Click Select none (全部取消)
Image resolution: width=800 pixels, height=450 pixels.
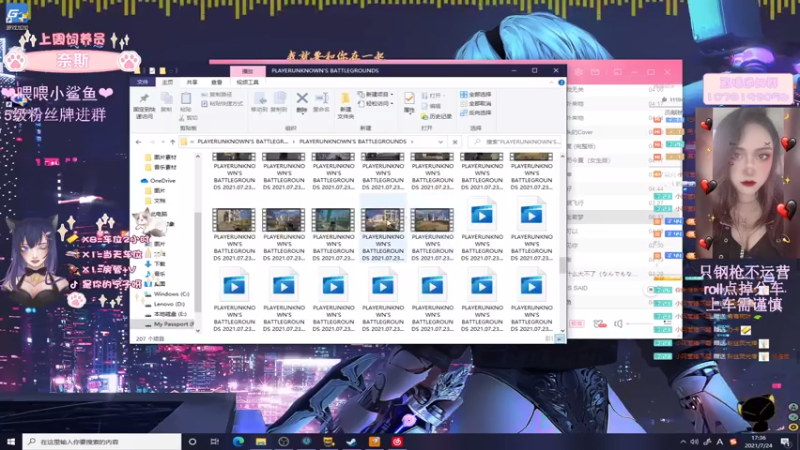coord(476,104)
